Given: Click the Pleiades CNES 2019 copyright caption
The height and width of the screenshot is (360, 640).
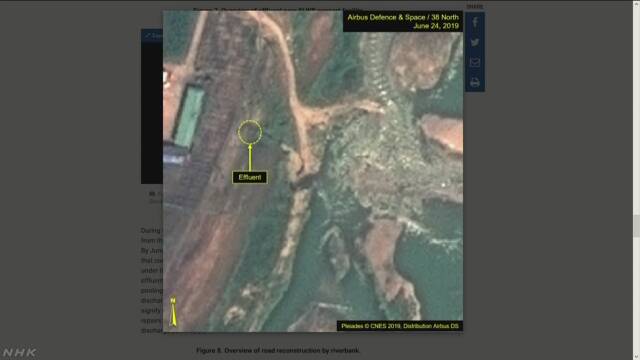Looking at the screenshot, I should click(400, 326).
